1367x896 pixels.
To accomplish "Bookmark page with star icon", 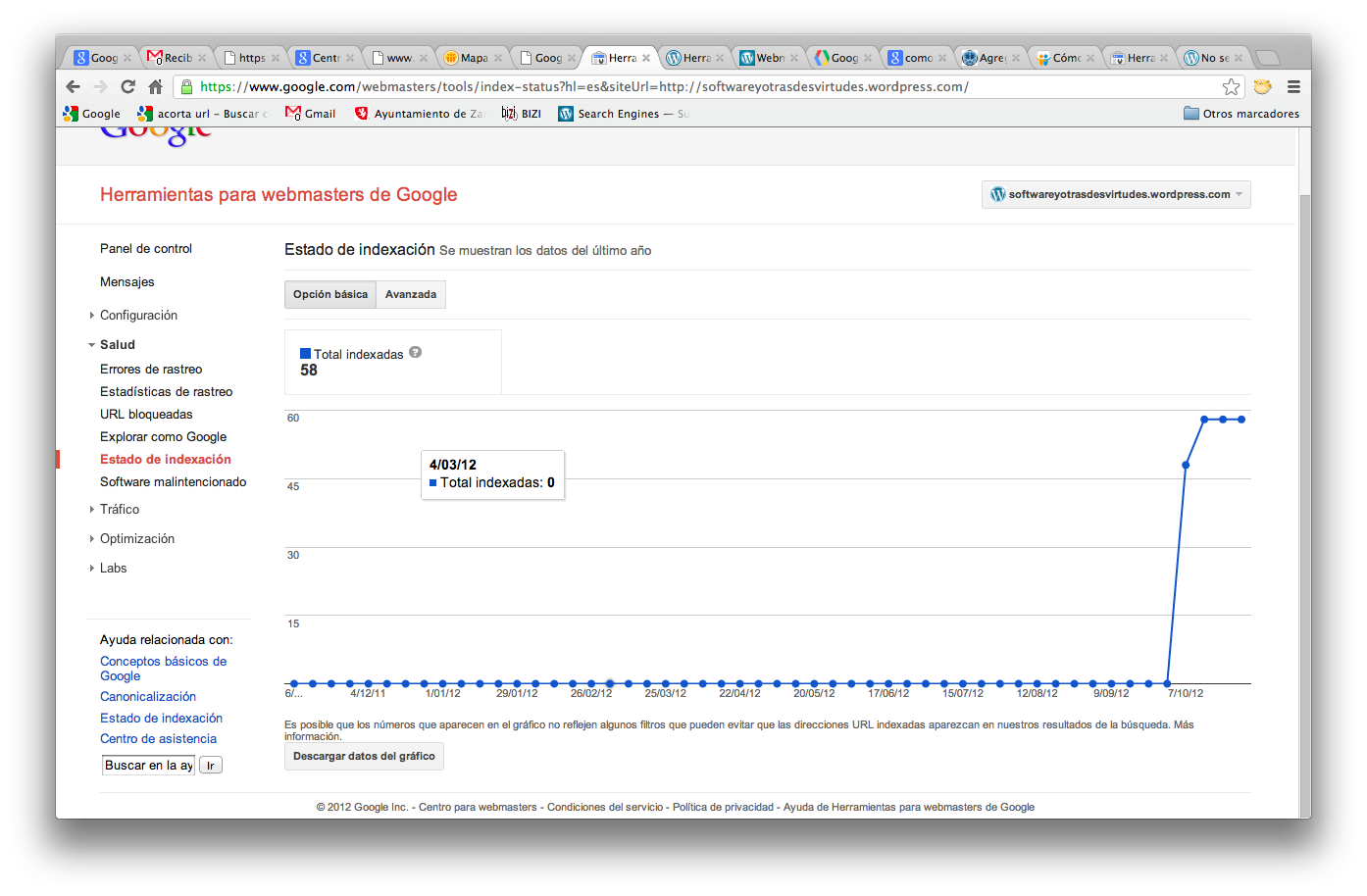I will tap(1231, 87).
